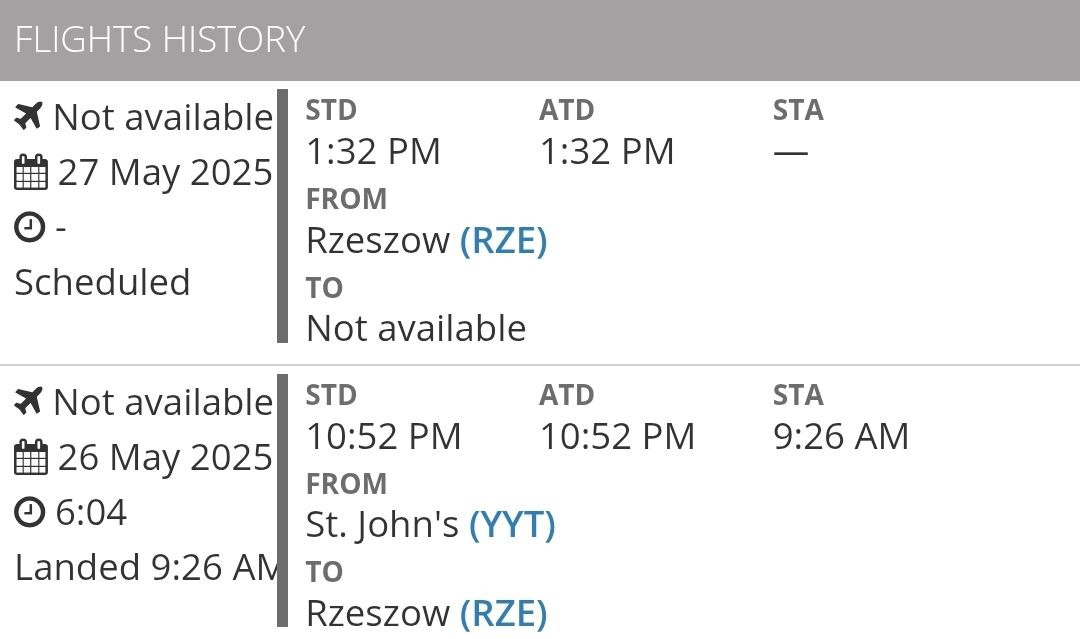This screenshot has height=639, width=1080.
Task: Select the Scheduled status text
Action: [x=102, y=283]
